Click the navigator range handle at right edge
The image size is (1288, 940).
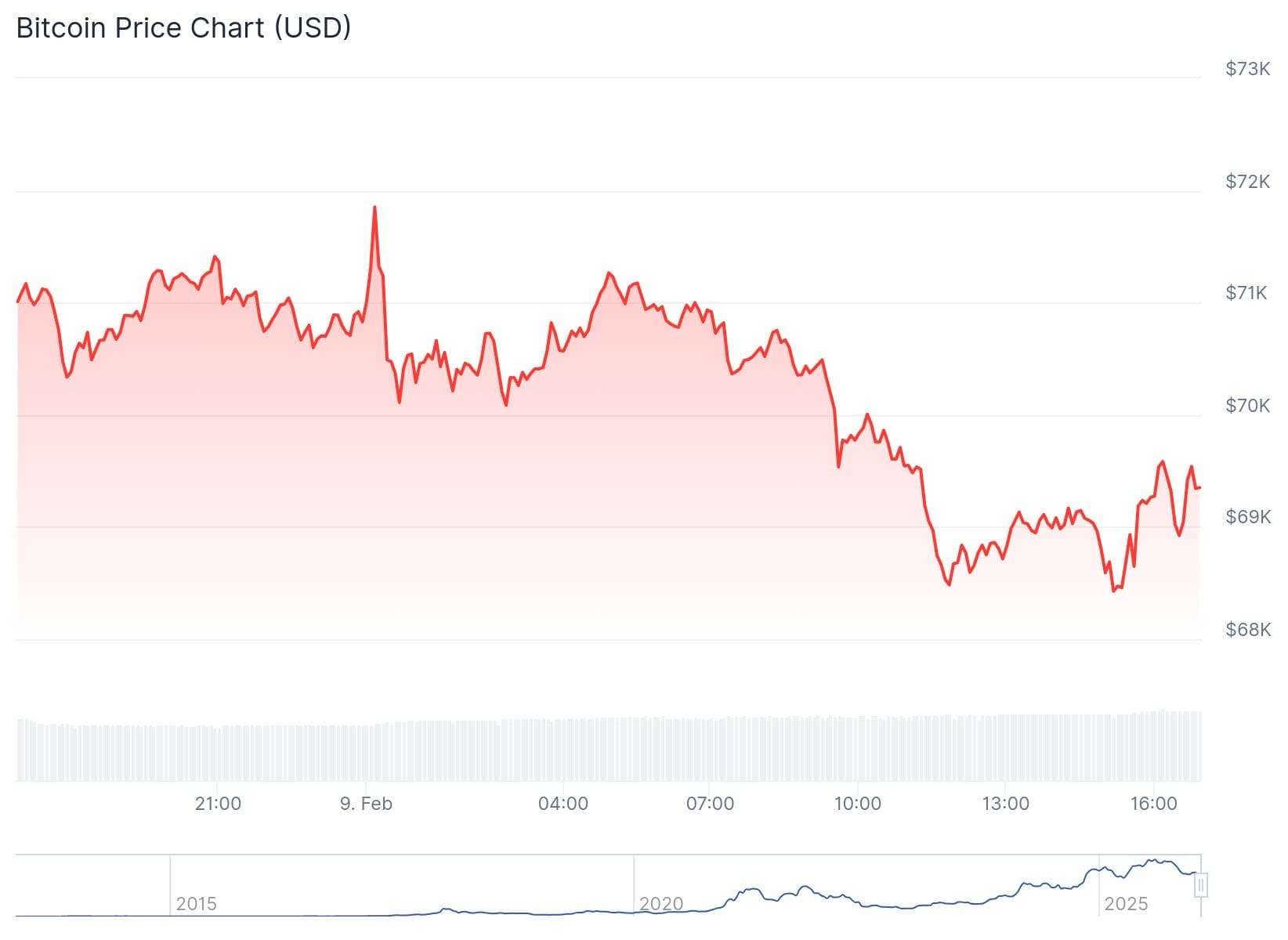tap(1201, 886)
